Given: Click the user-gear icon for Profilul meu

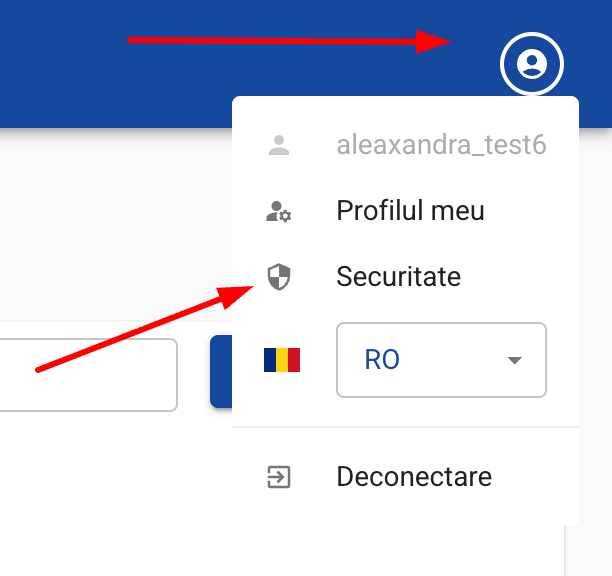Looking at the screenshot, I should tap(279, 211).
